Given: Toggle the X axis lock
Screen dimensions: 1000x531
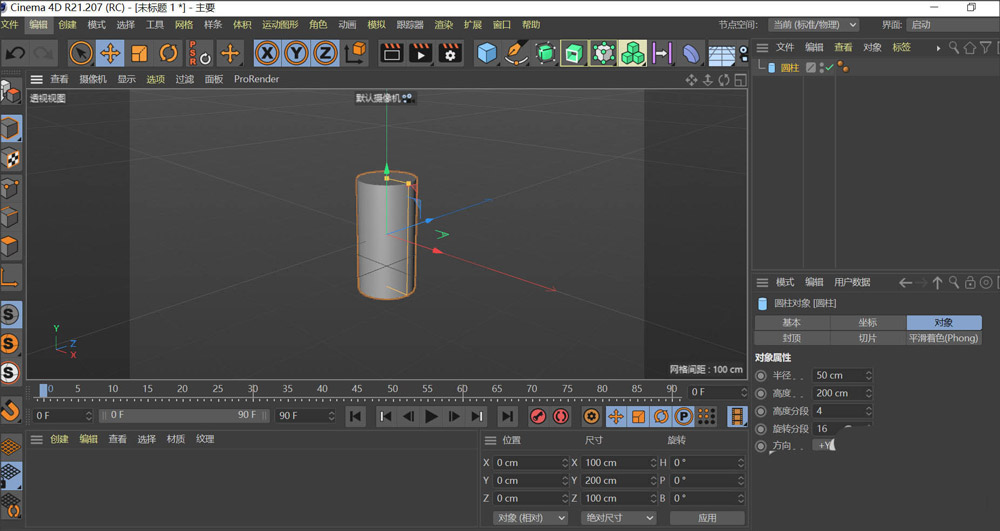Looking at the screenshot, I should [267, 53].
